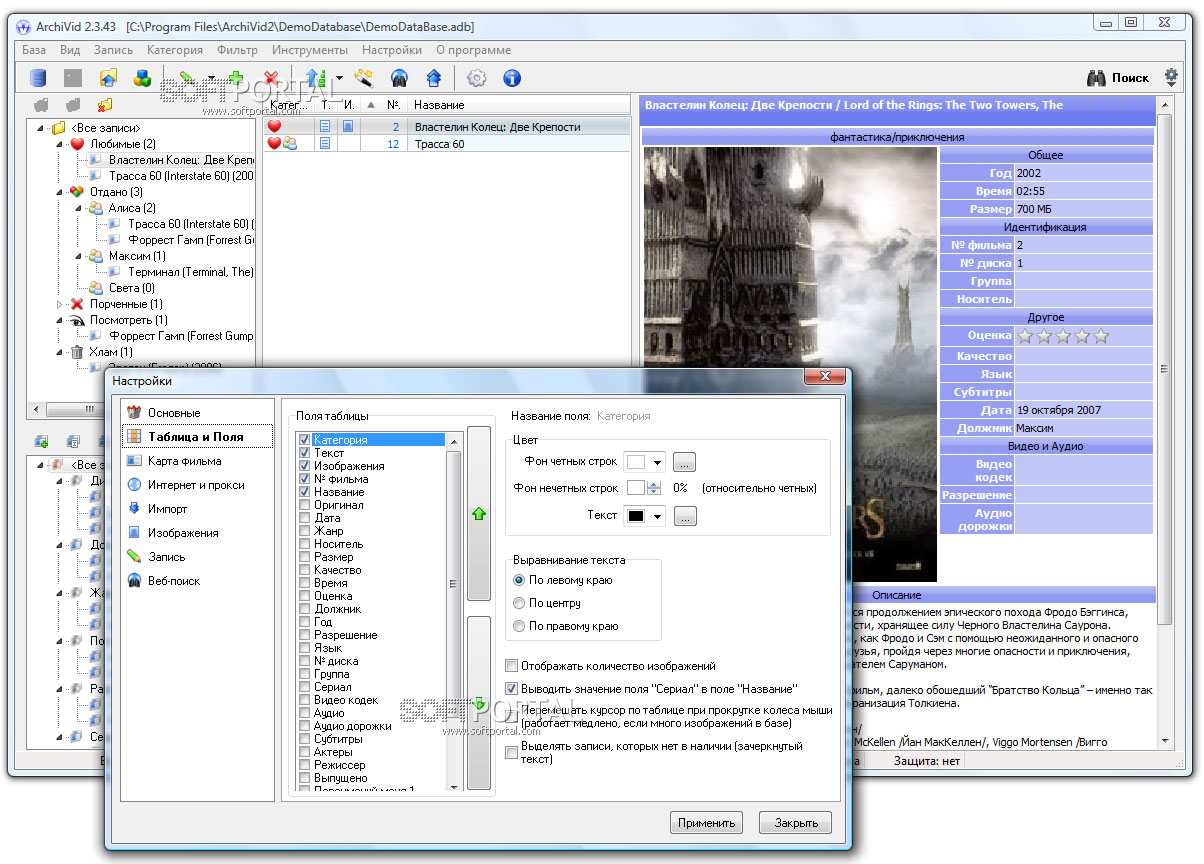Click the Применить button
The image size is (1204, 864).
tap(706, 823)
